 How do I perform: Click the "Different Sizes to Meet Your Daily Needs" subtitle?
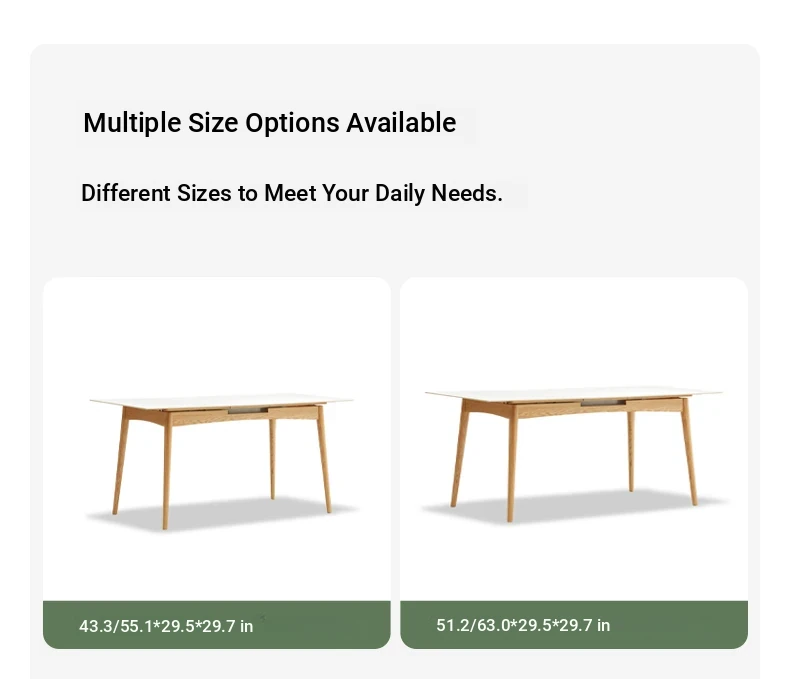click(x=291, y=193)
